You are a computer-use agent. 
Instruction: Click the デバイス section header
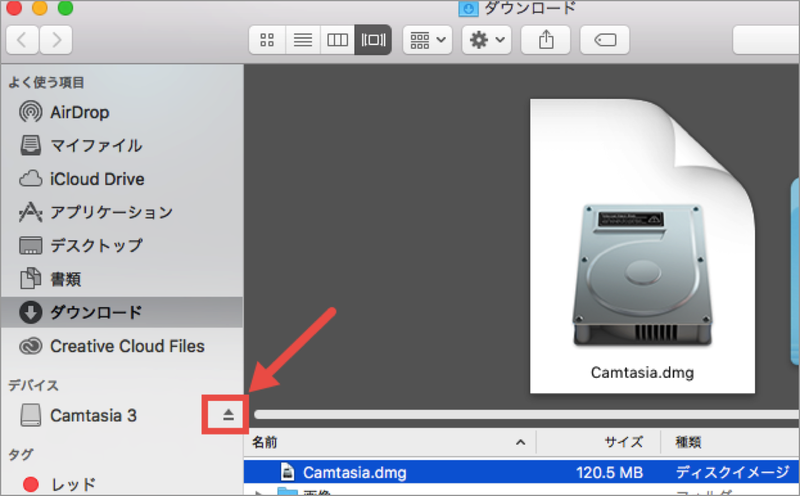(x=33, y=385)
